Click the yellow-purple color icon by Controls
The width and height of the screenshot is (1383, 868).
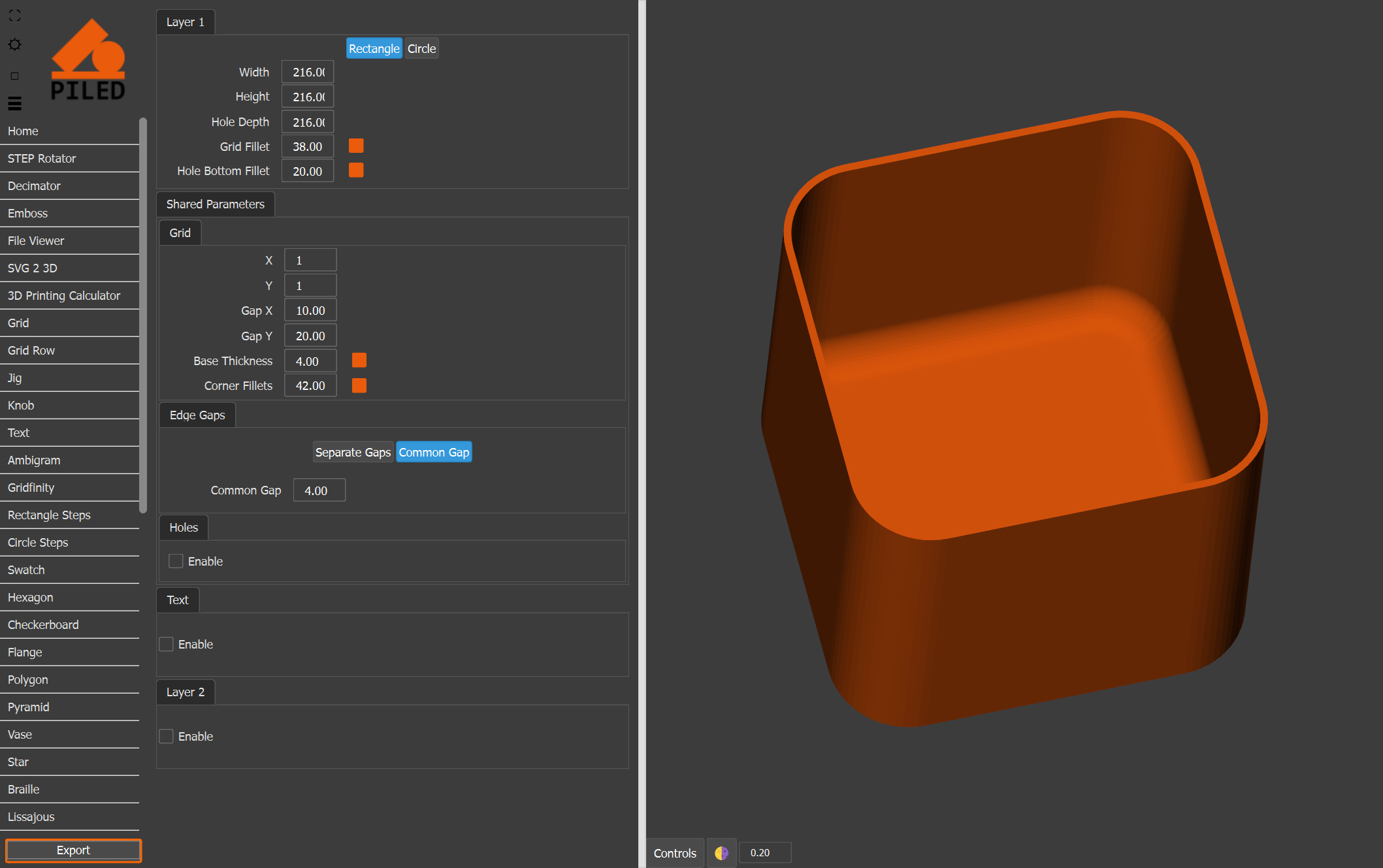pyautogui.click(x=721, y=853)
